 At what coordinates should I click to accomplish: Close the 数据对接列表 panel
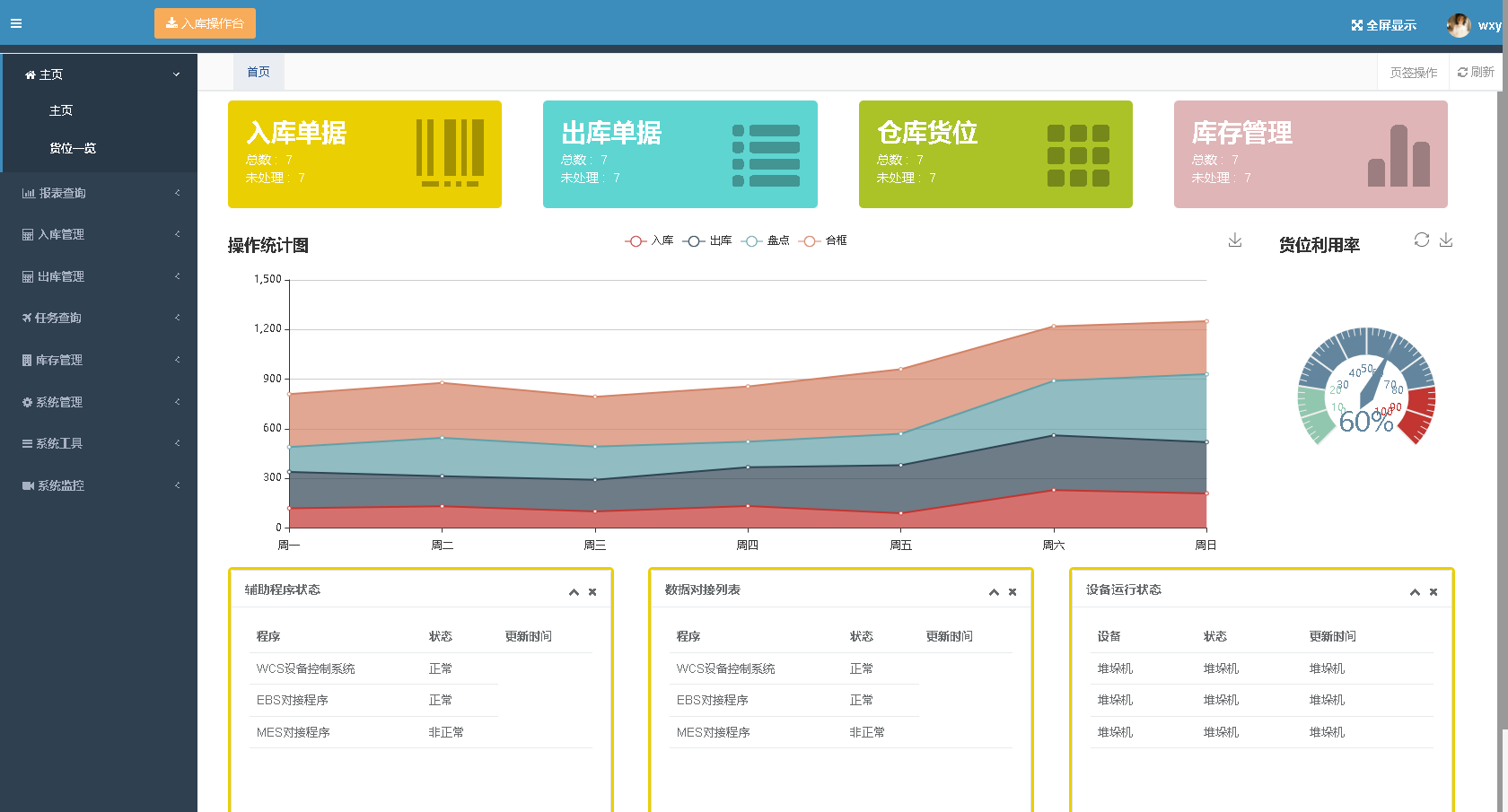point(1013,592)
